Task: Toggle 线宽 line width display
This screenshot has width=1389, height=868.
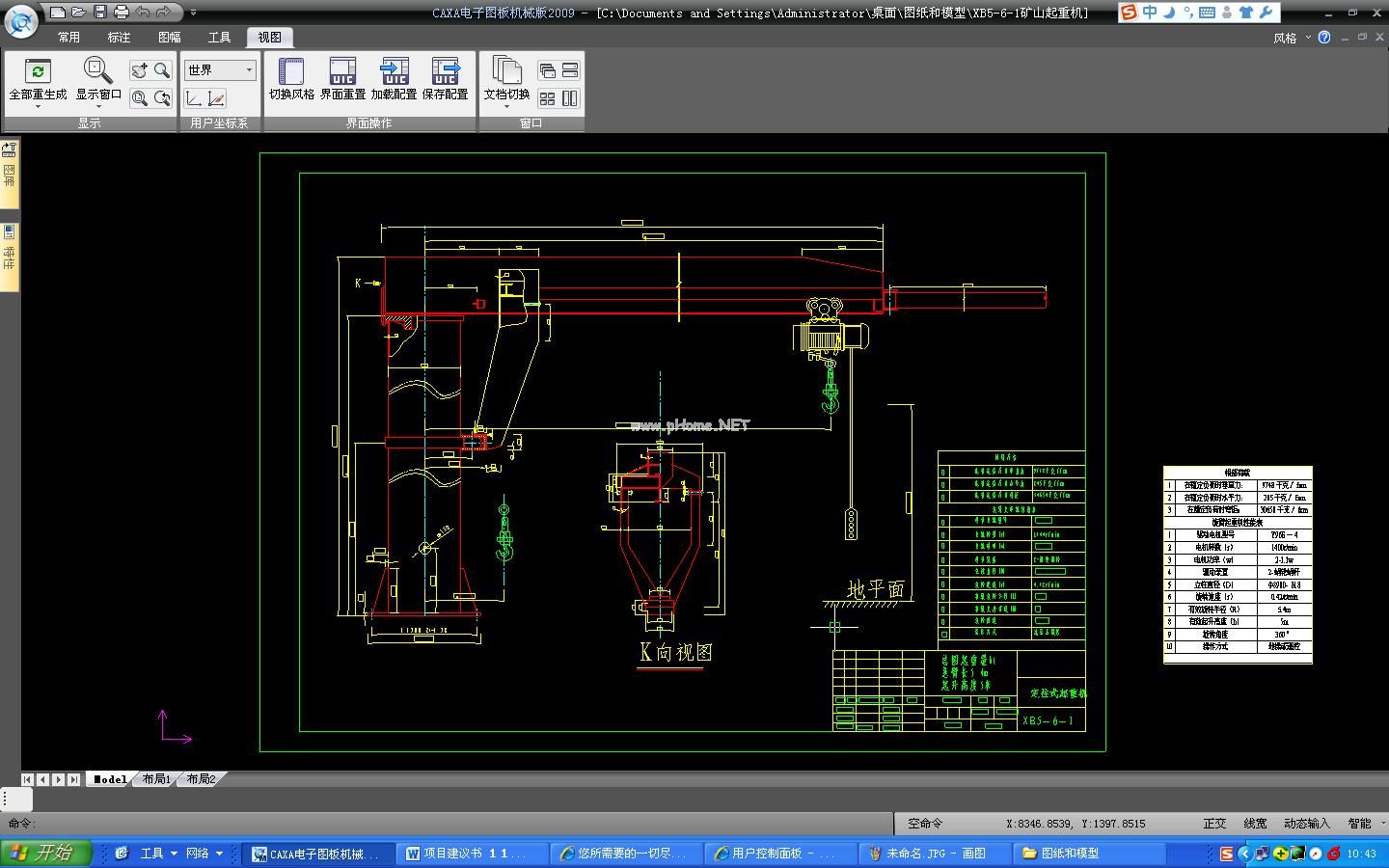Action: tap(1255, 823)
